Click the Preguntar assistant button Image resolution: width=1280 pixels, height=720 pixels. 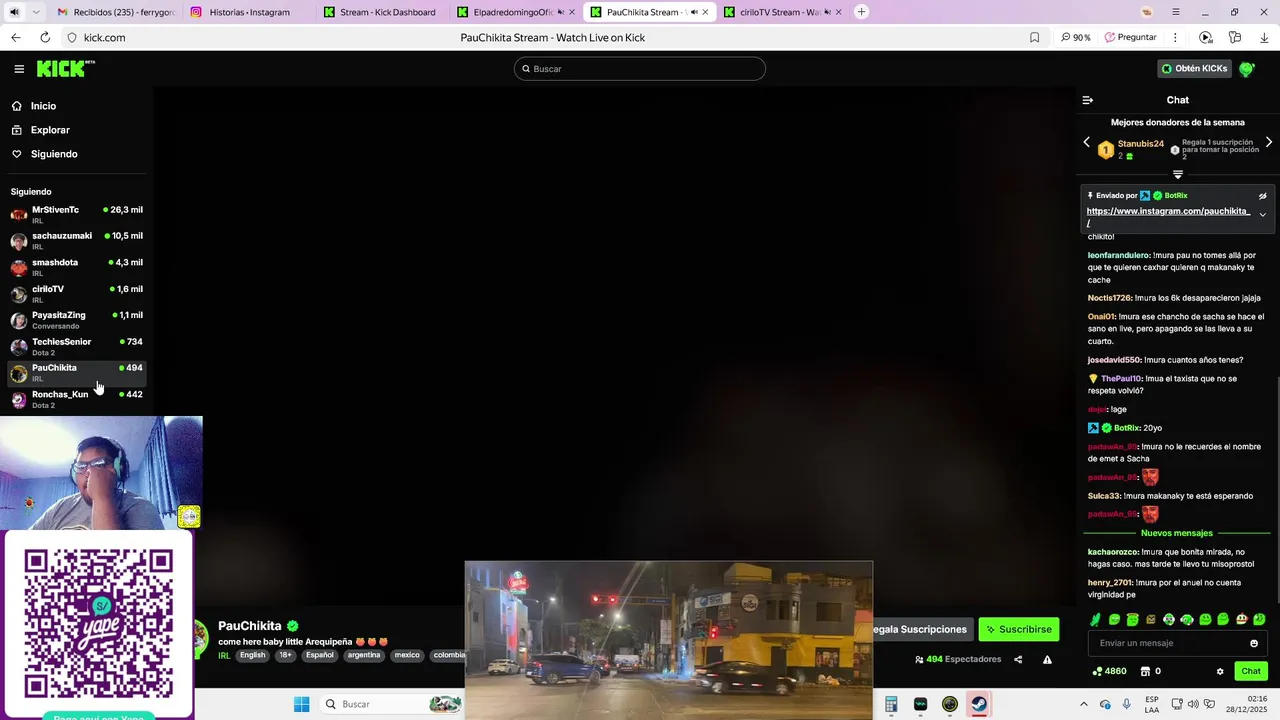(x=1131, y=38)
